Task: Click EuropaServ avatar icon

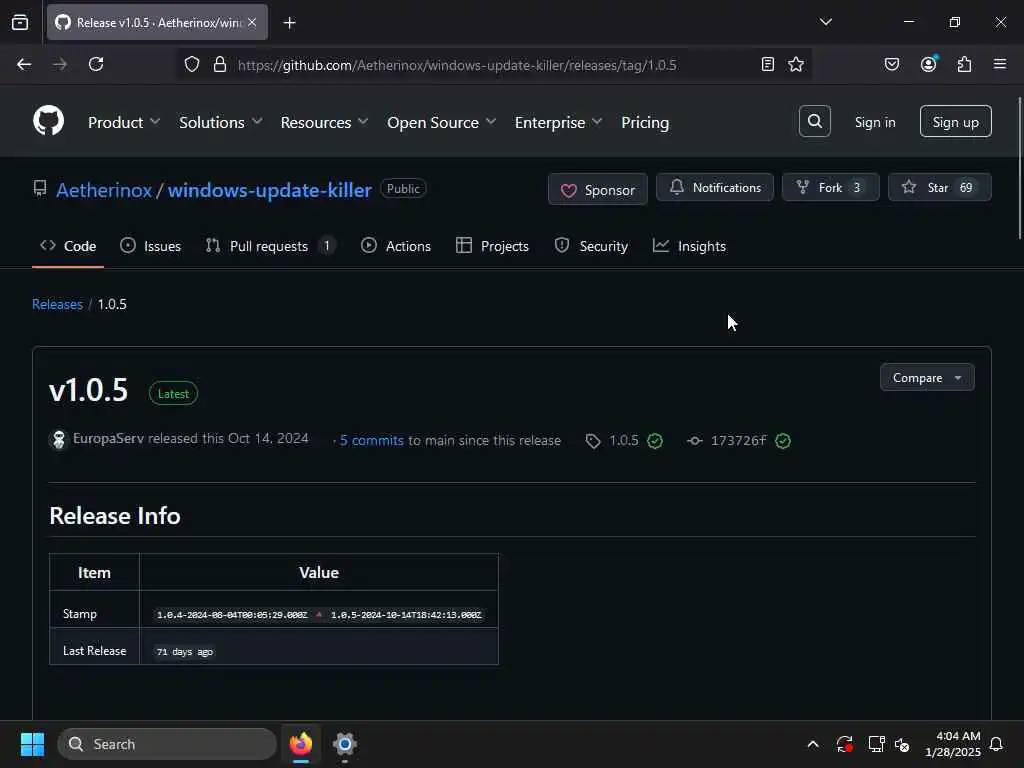Action: click(x=59, y=440)
